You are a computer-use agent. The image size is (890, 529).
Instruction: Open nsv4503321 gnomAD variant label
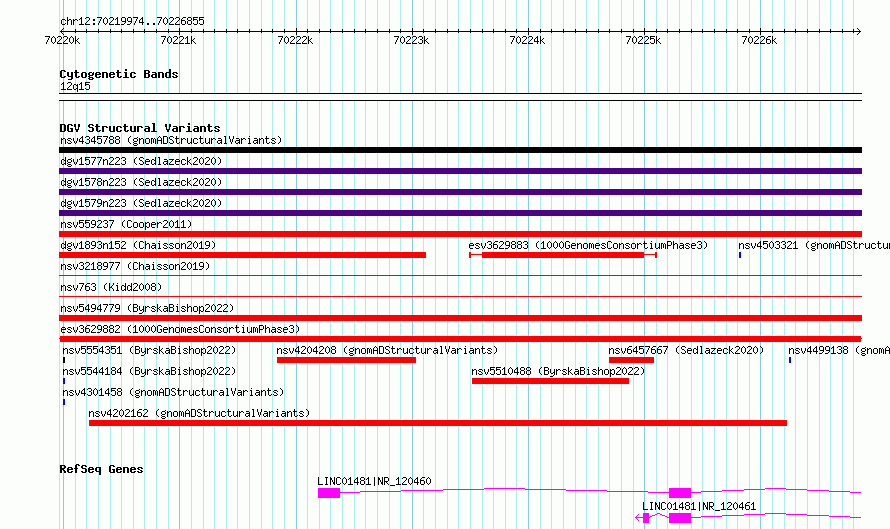coord(813,245)
